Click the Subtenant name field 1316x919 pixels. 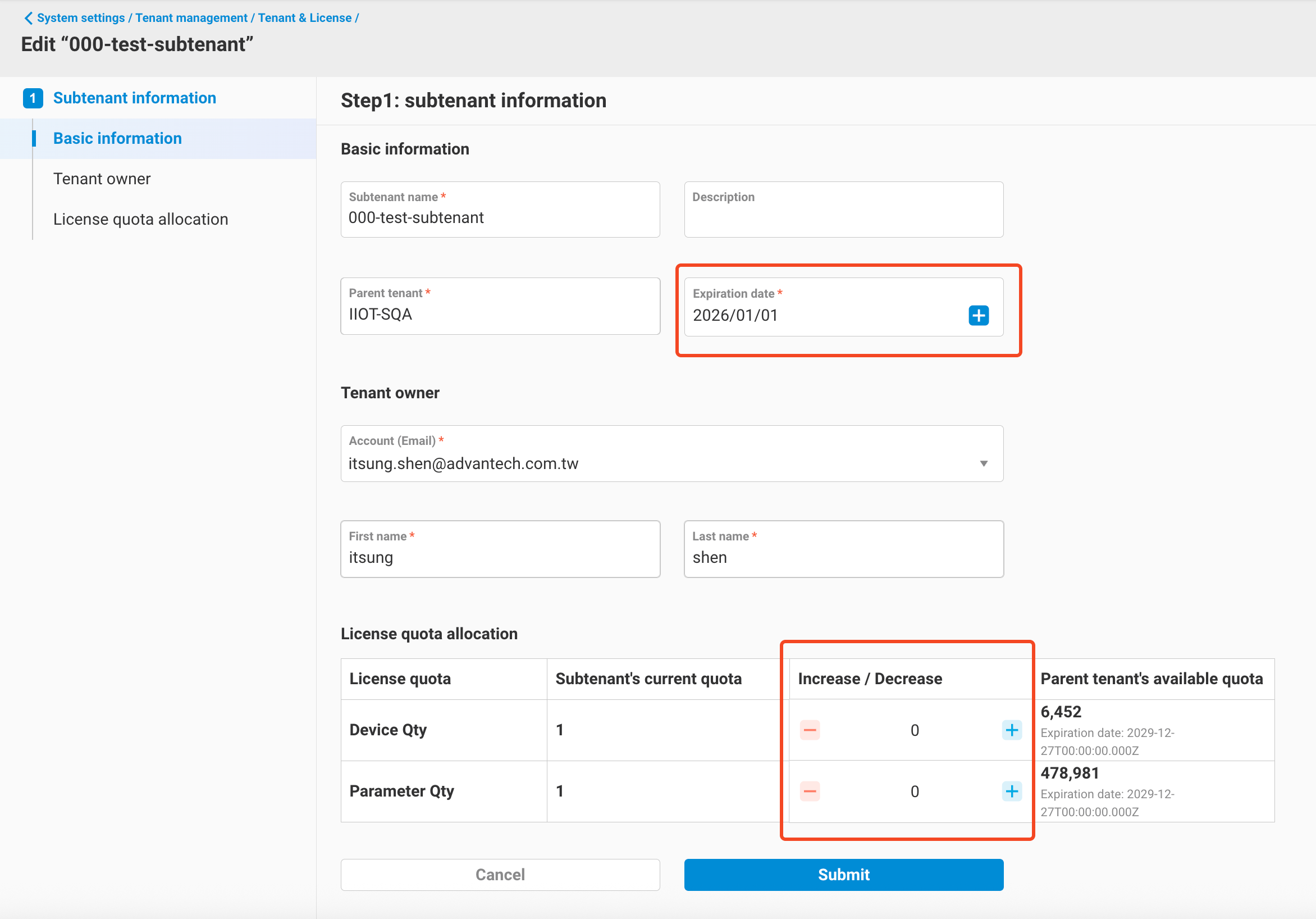coord(499,217)
